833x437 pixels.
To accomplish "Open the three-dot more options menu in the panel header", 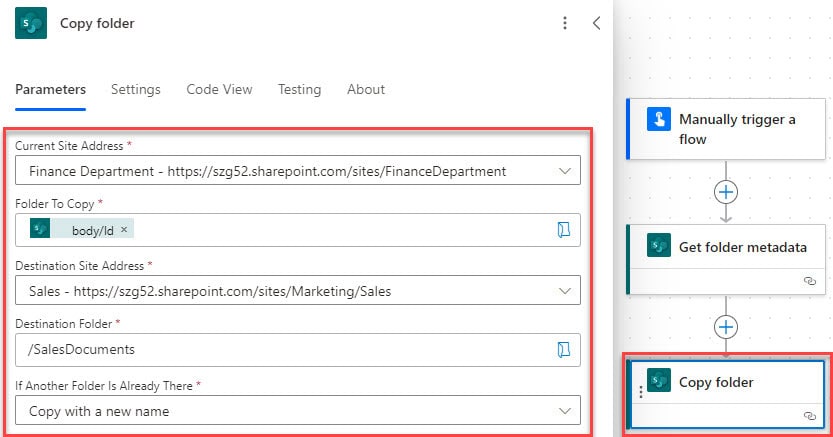I will (565, 23).
